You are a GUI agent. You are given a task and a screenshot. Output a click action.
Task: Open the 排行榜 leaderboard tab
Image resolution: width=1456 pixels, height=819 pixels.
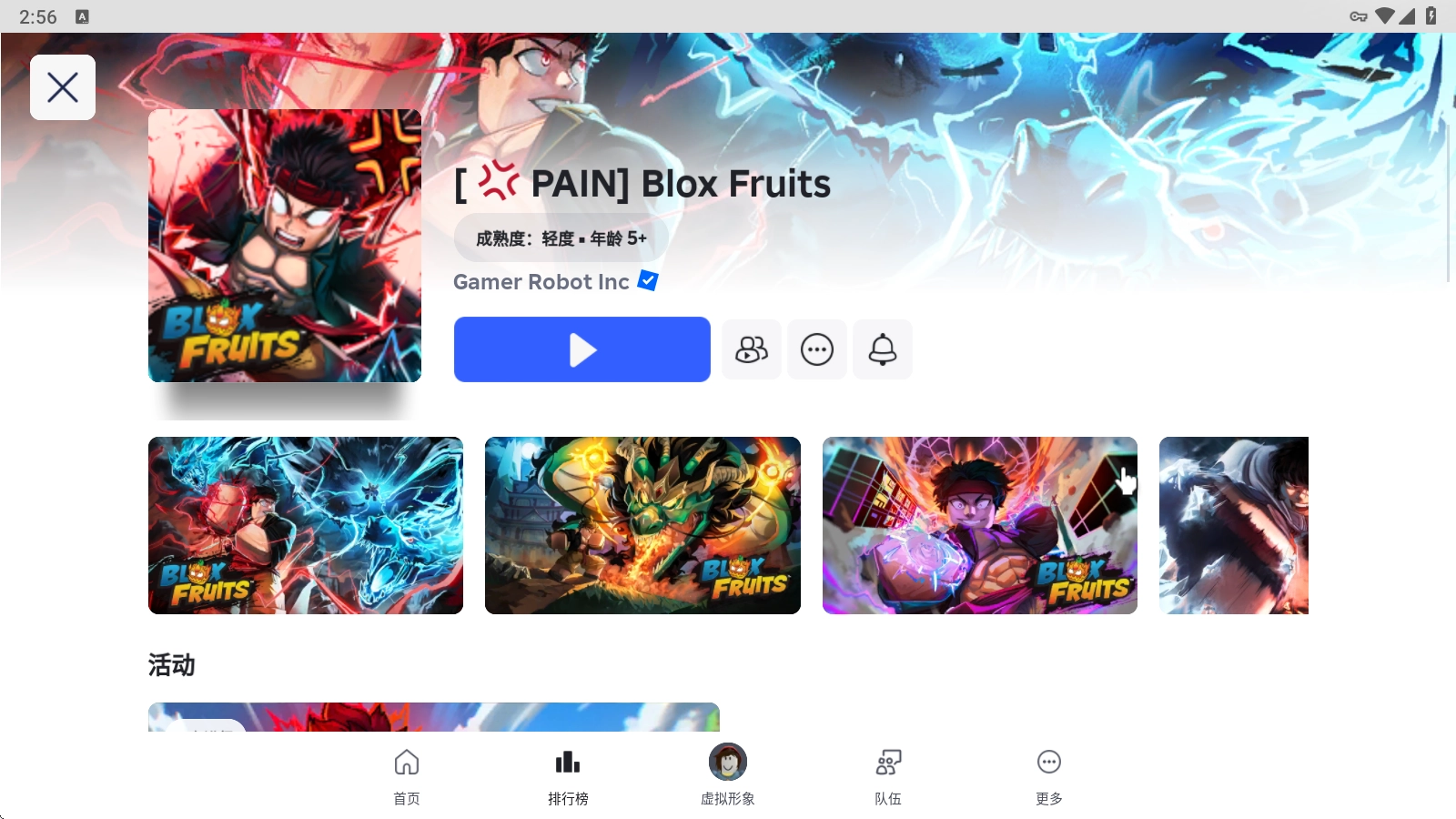568,777
